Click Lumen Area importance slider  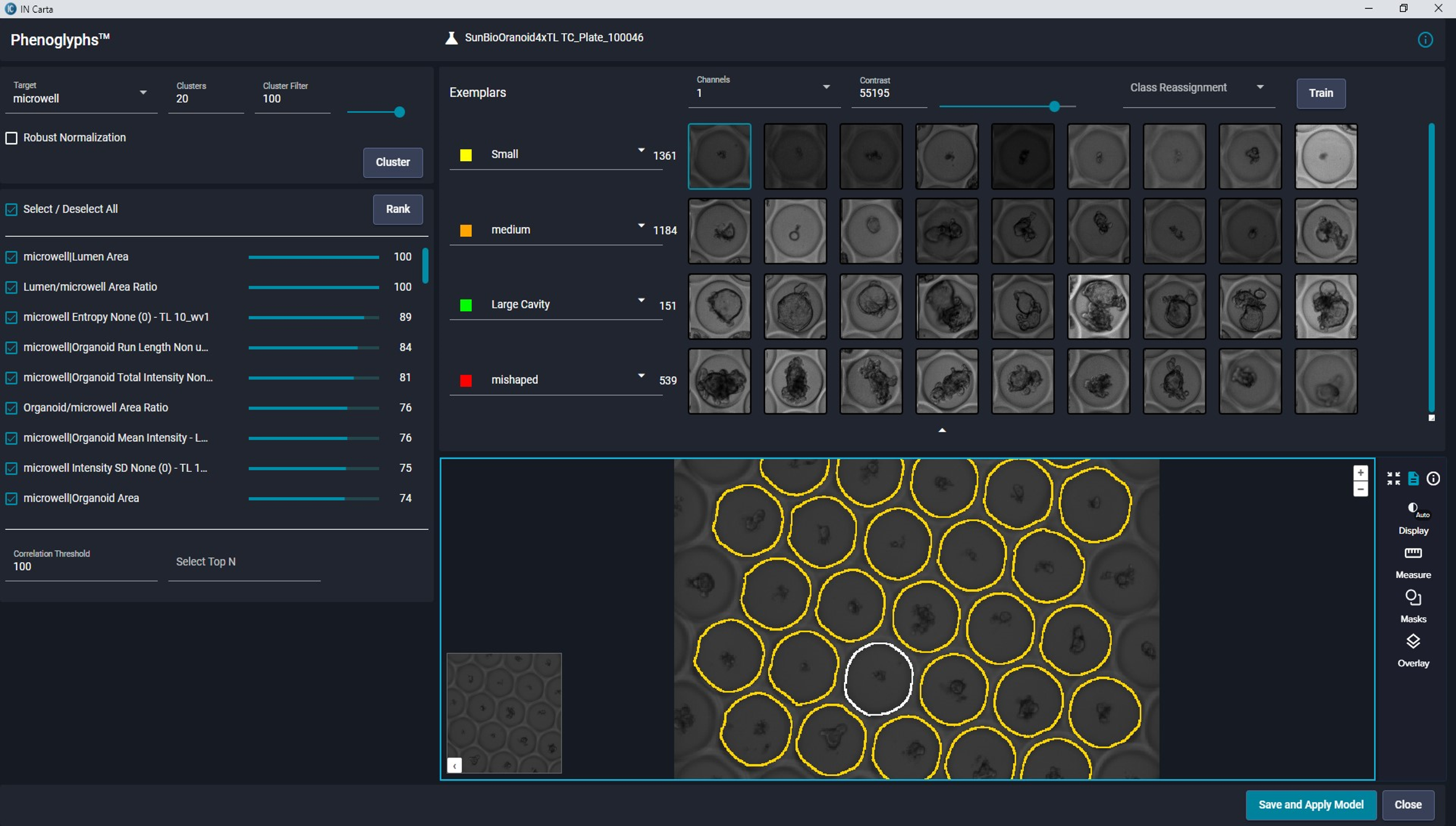click(313, 257)
